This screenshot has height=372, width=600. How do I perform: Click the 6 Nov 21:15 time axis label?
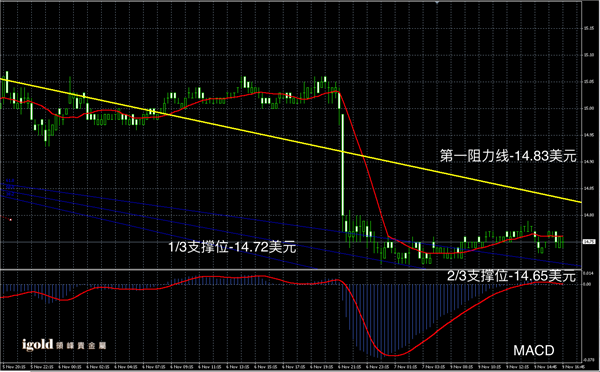tap(349, 367)
